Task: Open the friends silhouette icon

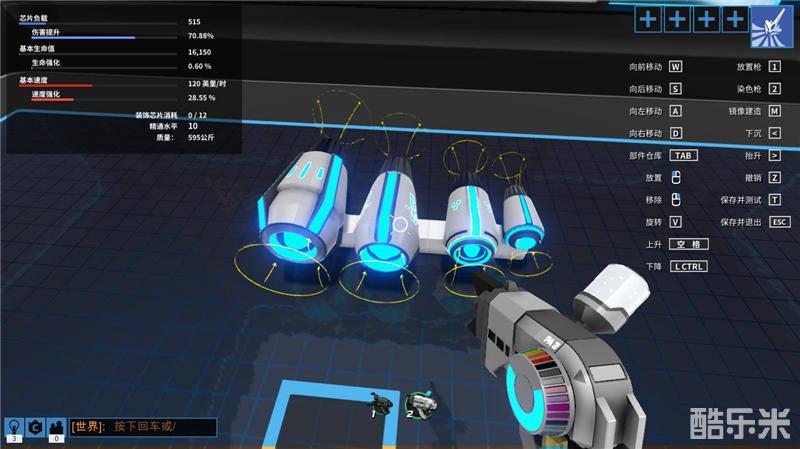Action: click(56, 429)
